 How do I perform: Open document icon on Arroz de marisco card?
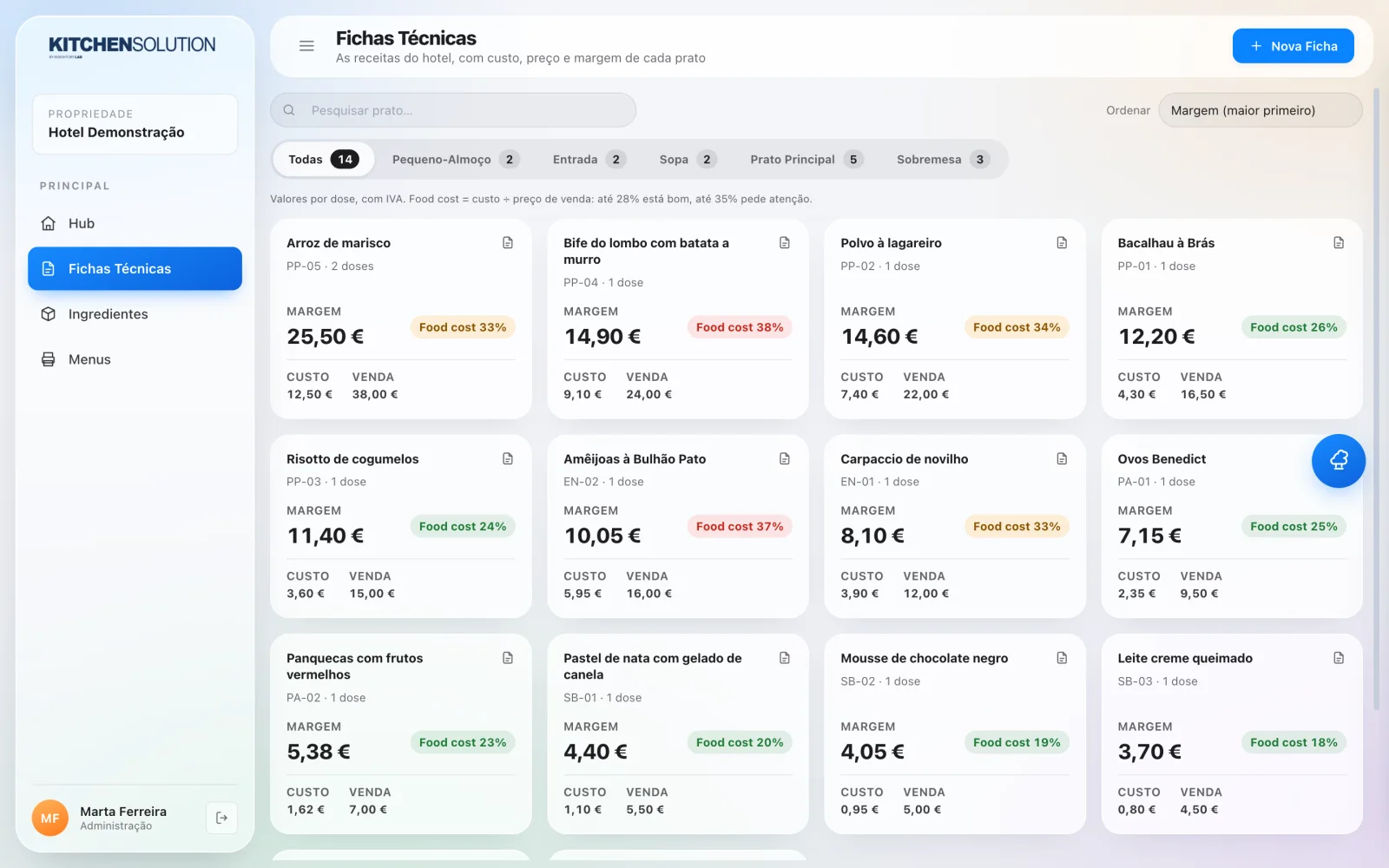(508, 243)
